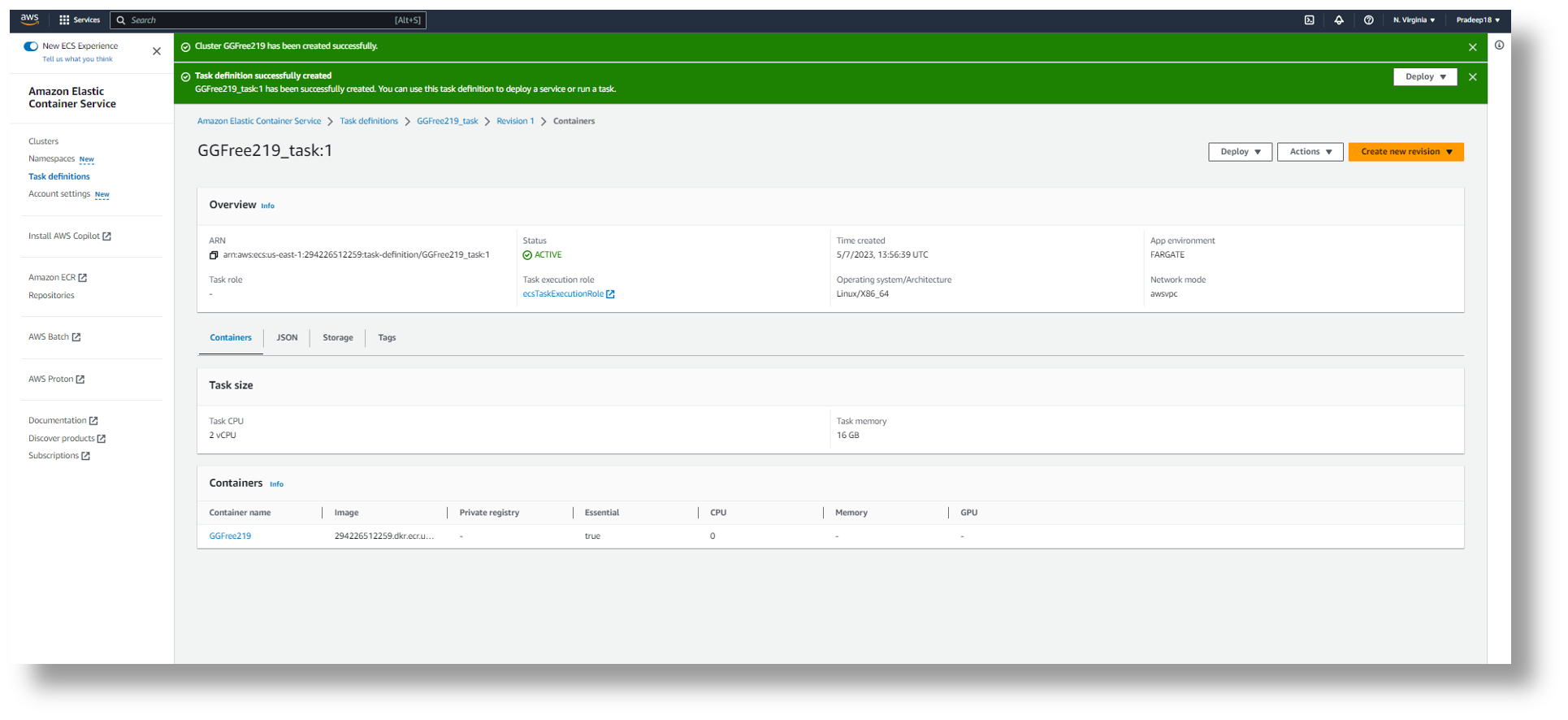Open the AWS Batch link
The width and height of the screenshot is (1568, 720).
[x=49, y=337]
